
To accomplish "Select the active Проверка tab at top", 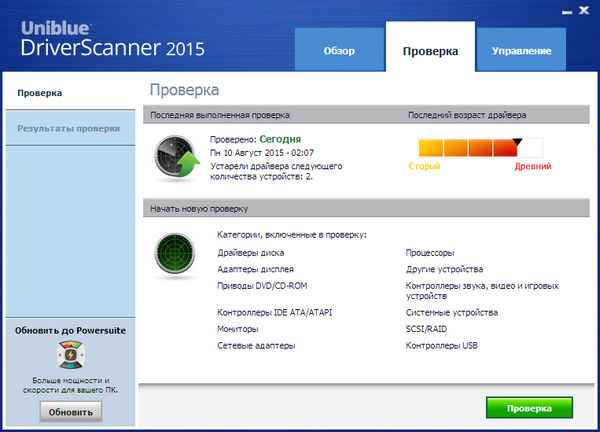I will click(x=430, y=50).
